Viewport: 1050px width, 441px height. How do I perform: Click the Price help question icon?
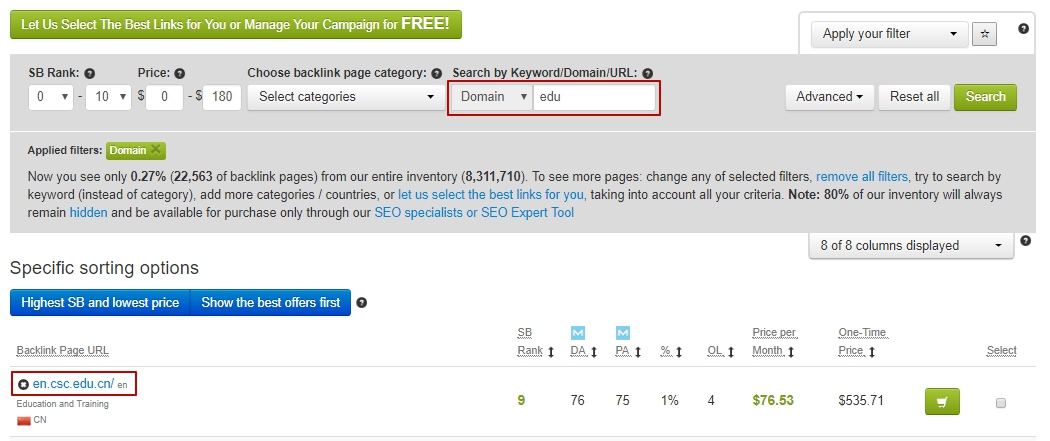179,73
